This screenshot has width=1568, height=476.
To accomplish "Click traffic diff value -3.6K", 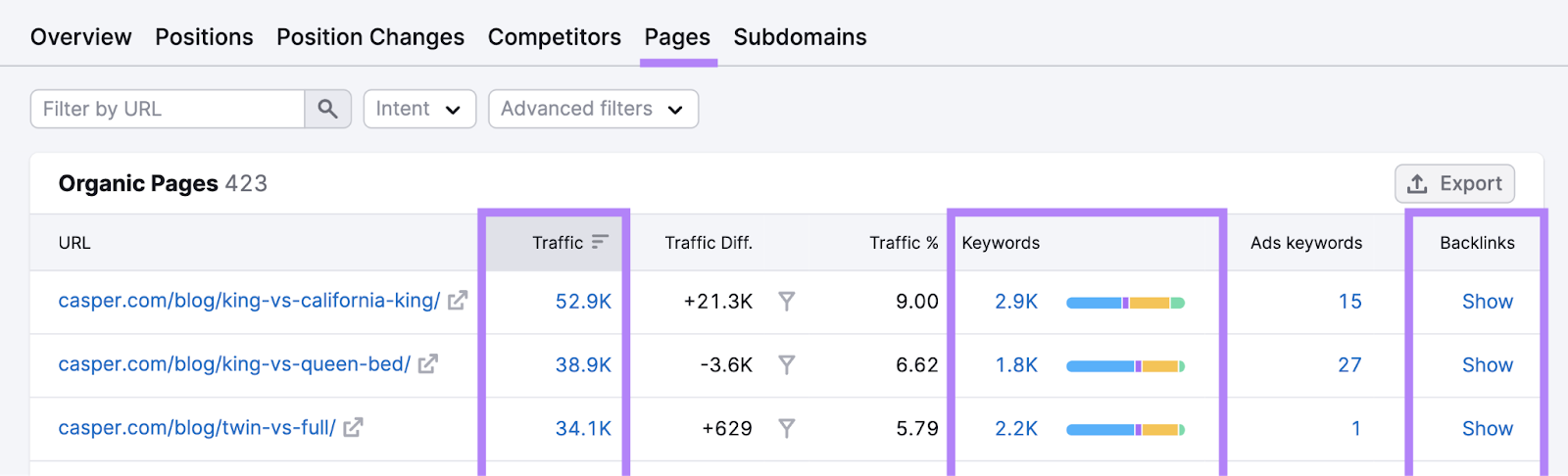I will tap(726, 365).
